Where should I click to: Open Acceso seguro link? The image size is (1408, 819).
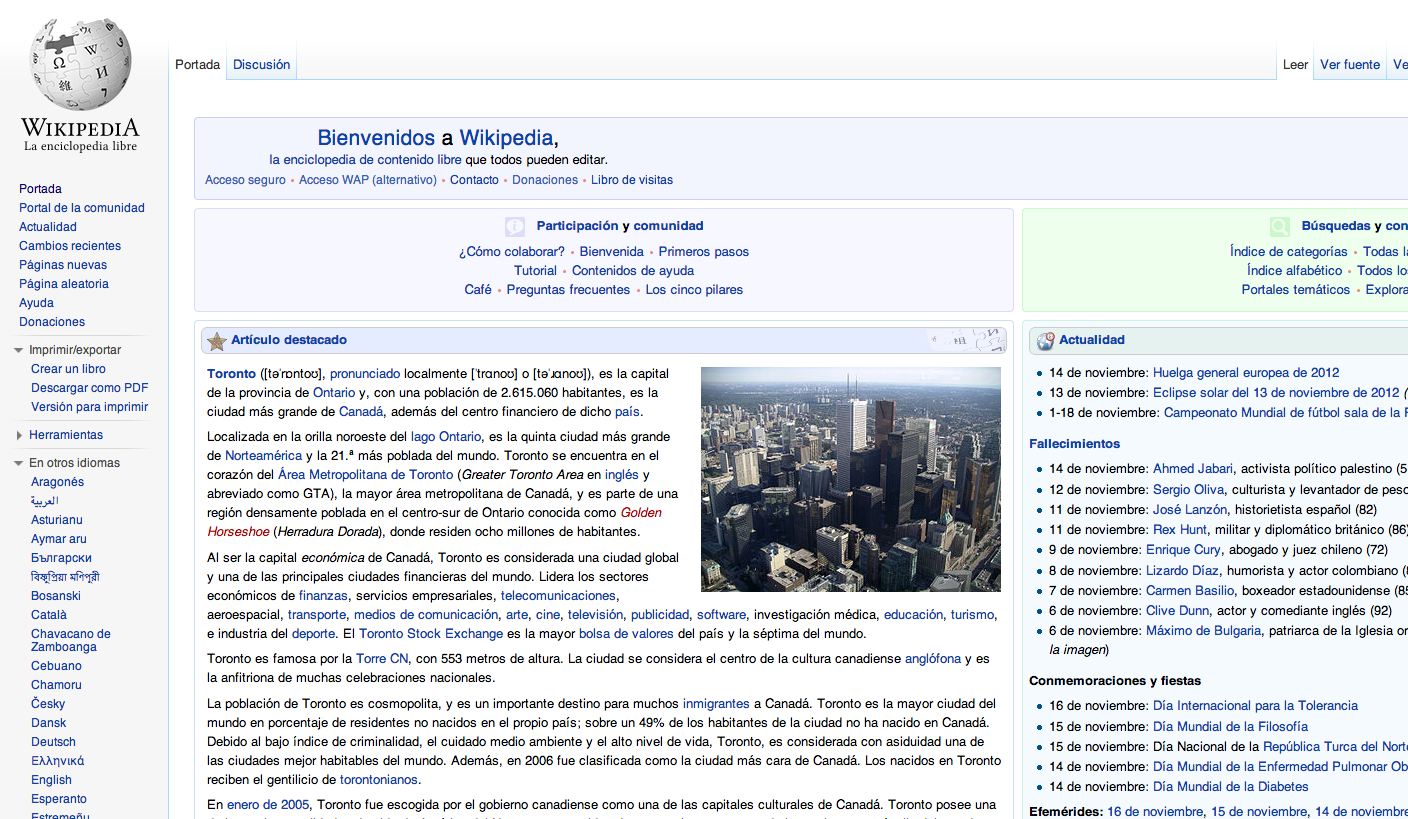pyautogui.click(x=245, y=180)
